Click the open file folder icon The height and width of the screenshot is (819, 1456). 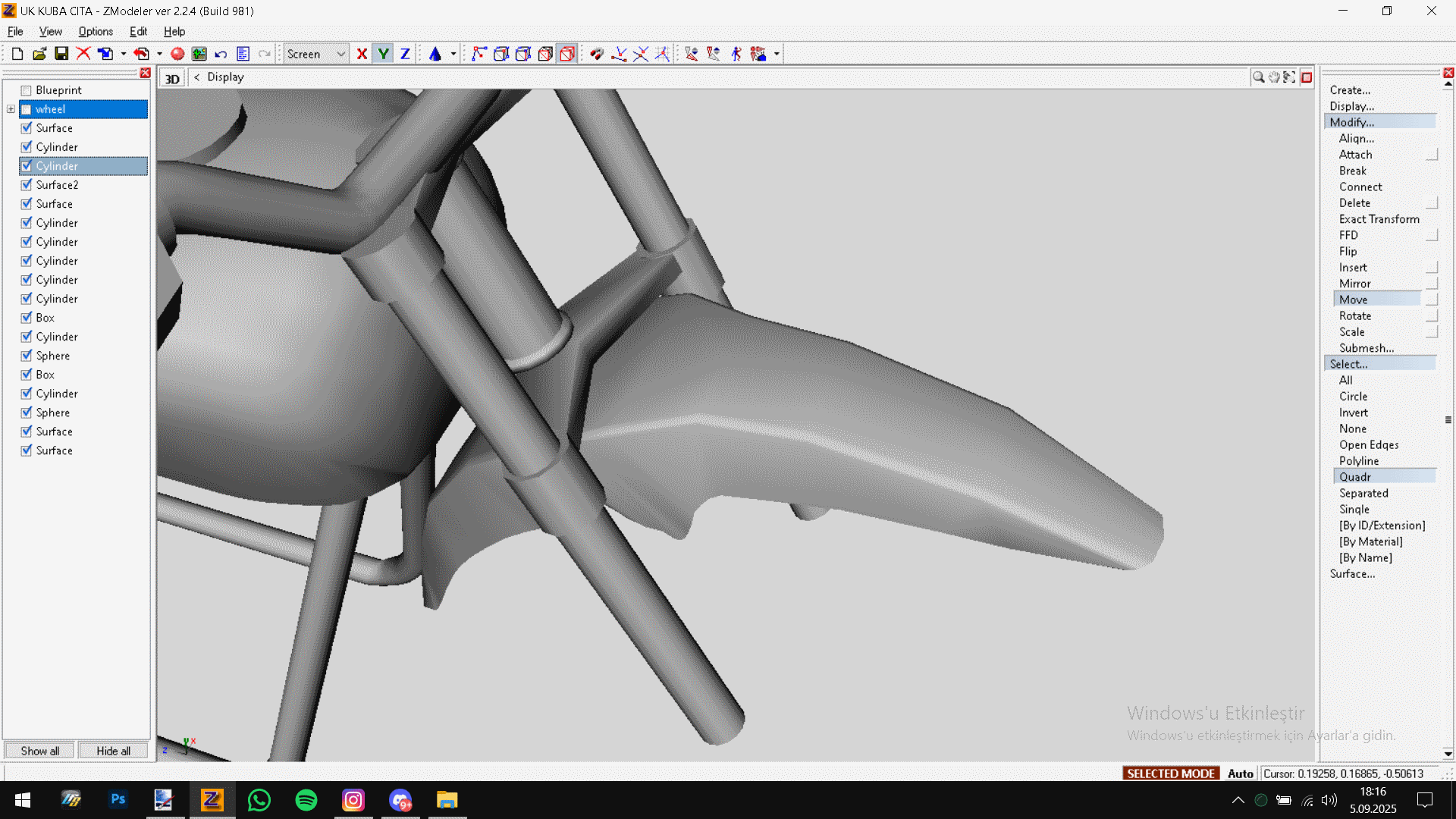tap(39, 54)
